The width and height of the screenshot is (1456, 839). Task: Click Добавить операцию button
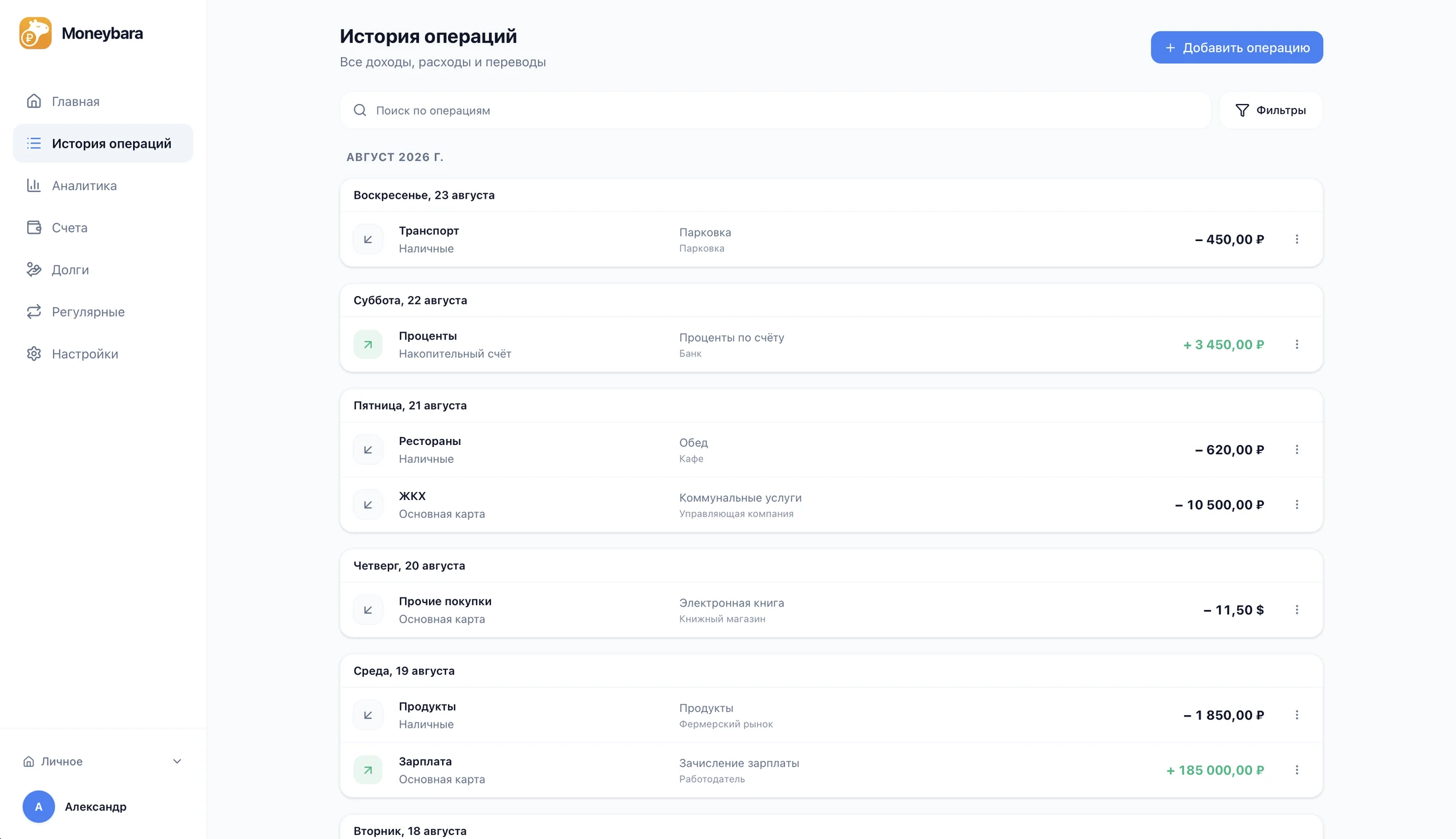coord(1236,48)
